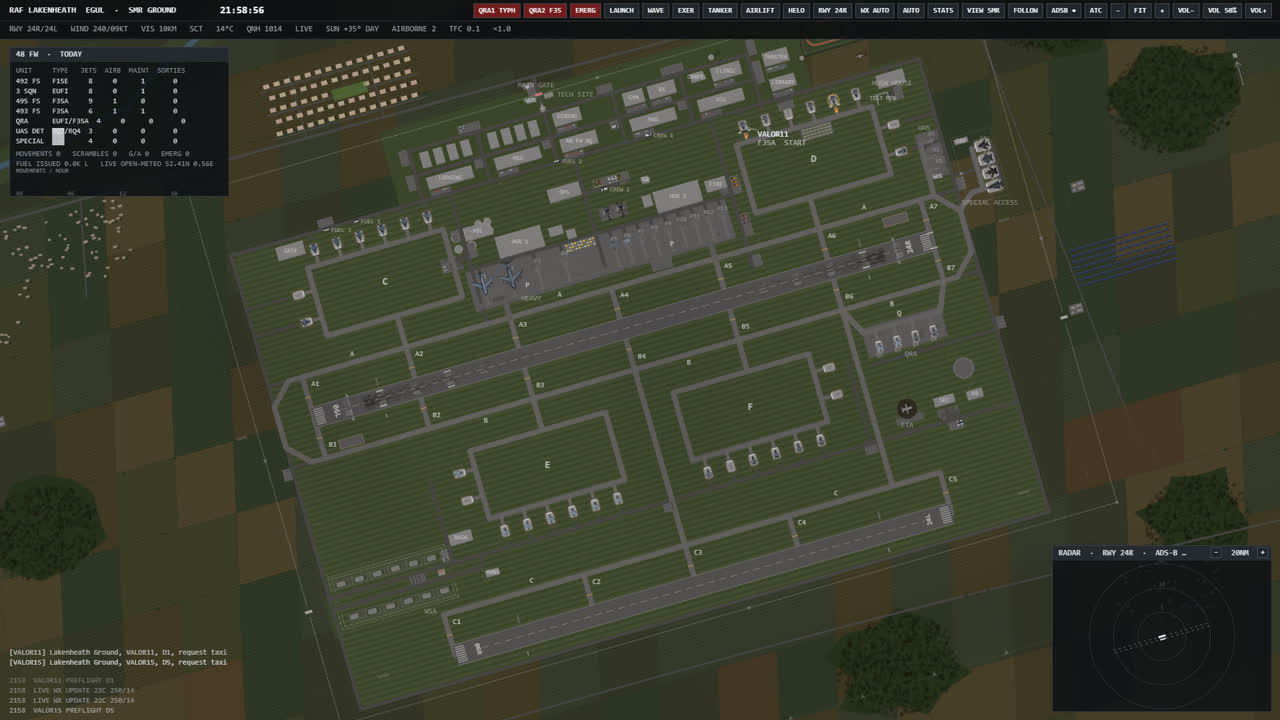The width and height of the screenshot is (1280, 720).
Task: Switch the VIEW SMR display mode
Action: [x=982, y=10]
